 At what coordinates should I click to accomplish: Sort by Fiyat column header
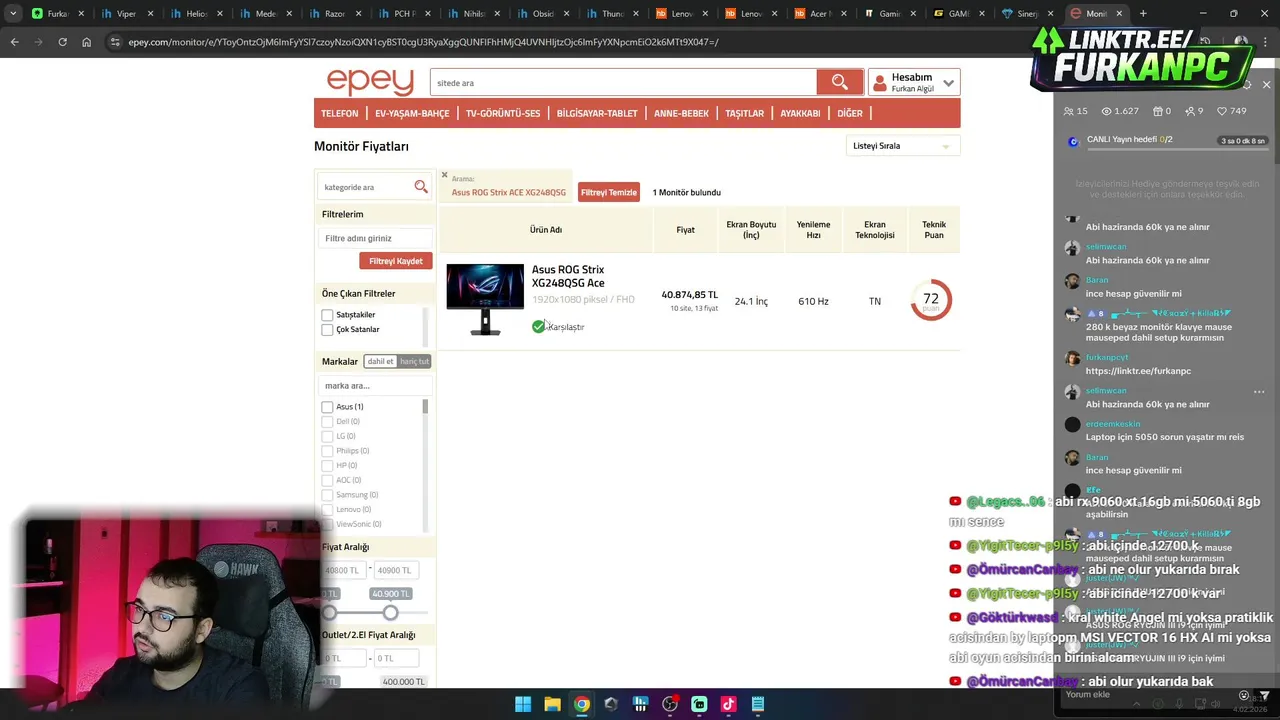(x=685, y=230)
